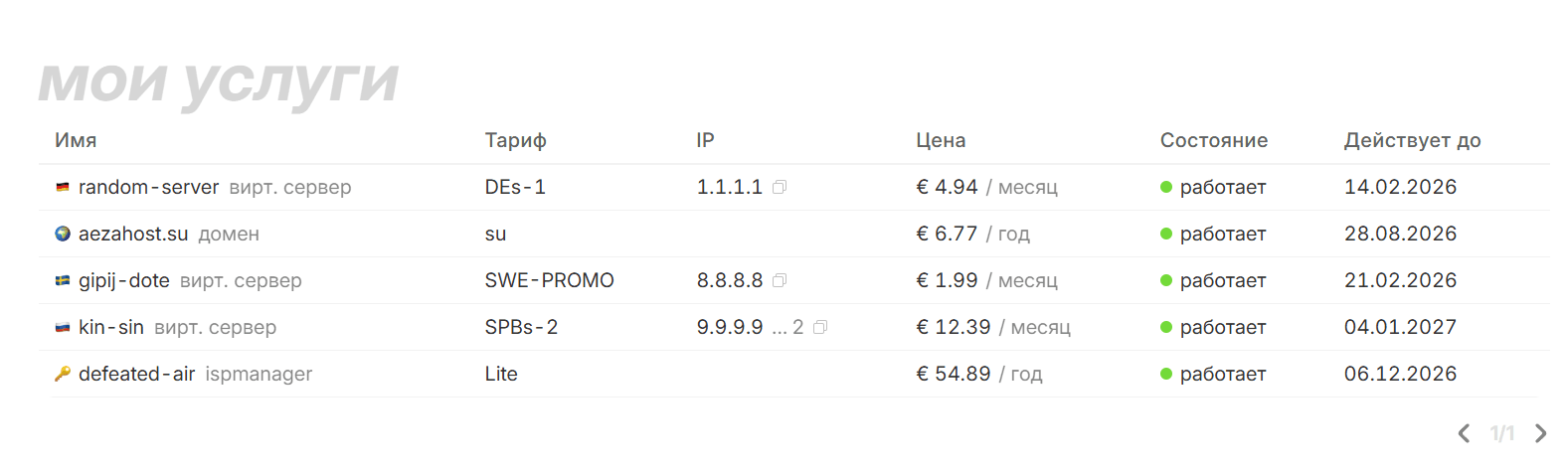Viewport: 1568px width, 476px height.
Task: Click the key icon beside defeated-air
Action: pyautogui.click(x=63, y=374)
